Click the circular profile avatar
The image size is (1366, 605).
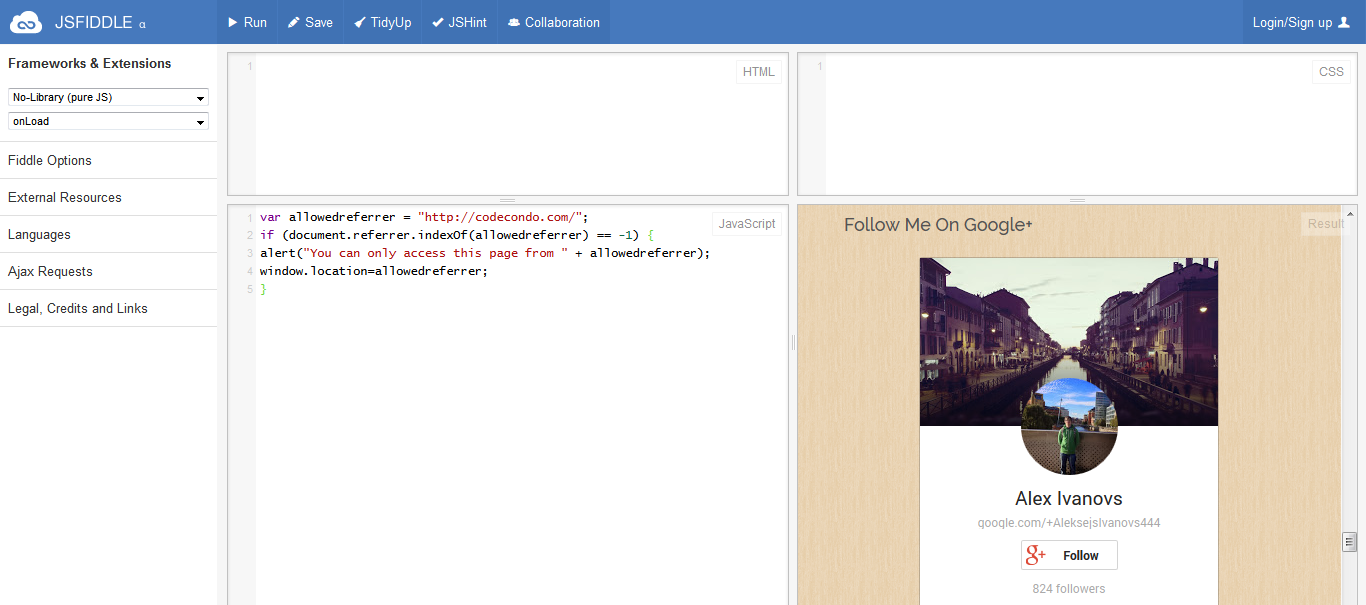point(1069,427)
